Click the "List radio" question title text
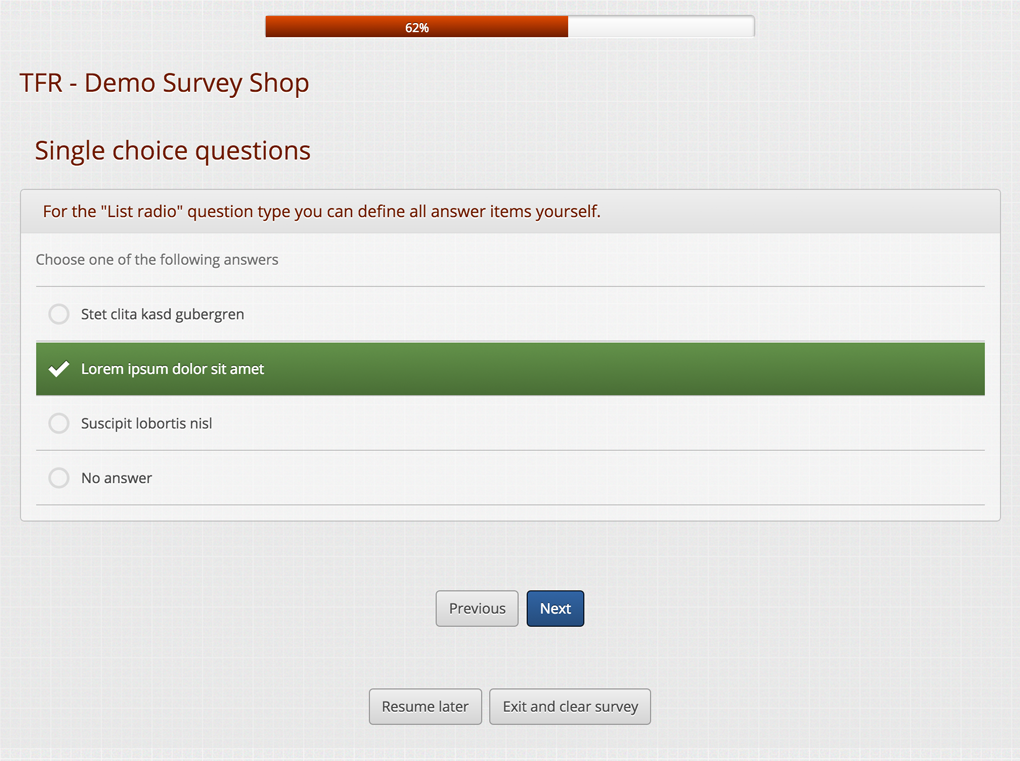The height and width of the screenshot is (761, 1020). pos(321,211)
